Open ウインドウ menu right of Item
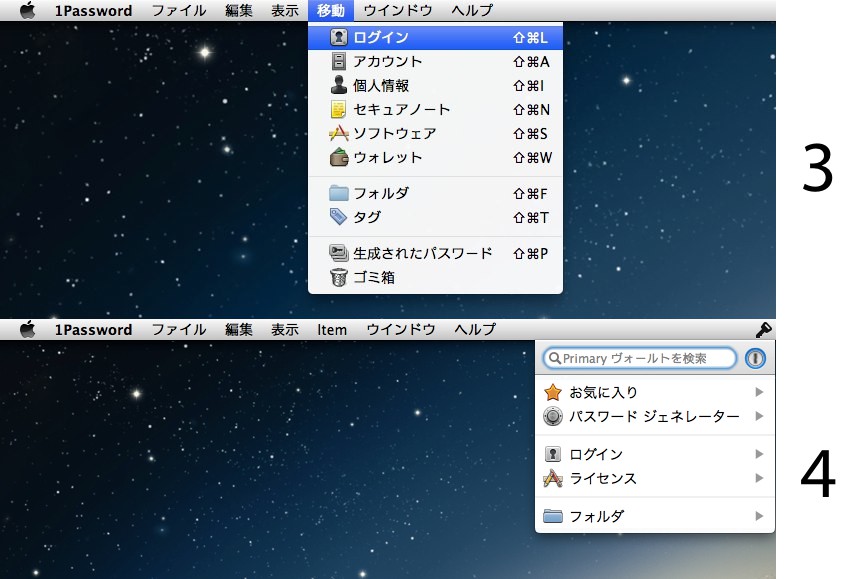The width and height of the screenshot is (855, 579). click(401, 329)
